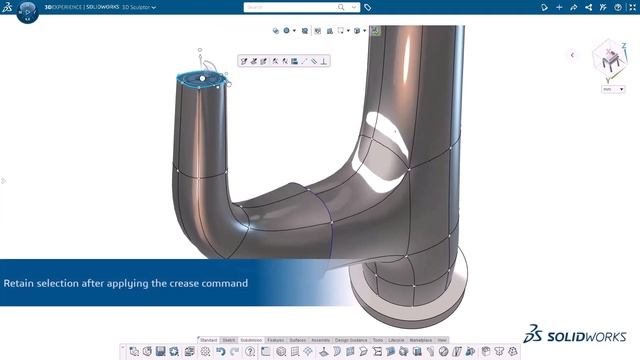Open the help icon in top bar

618,7
